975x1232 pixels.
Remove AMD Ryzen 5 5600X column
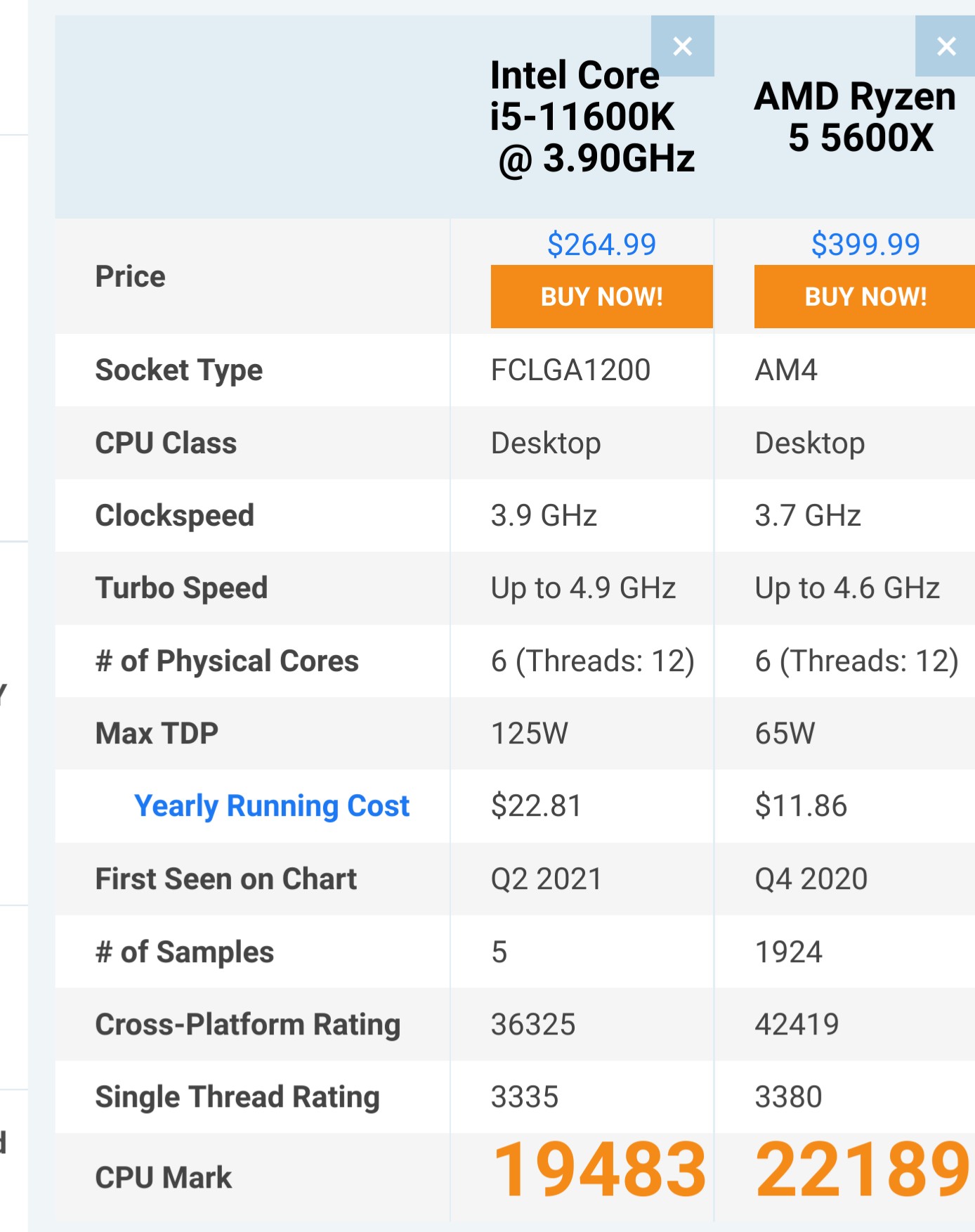945,46
